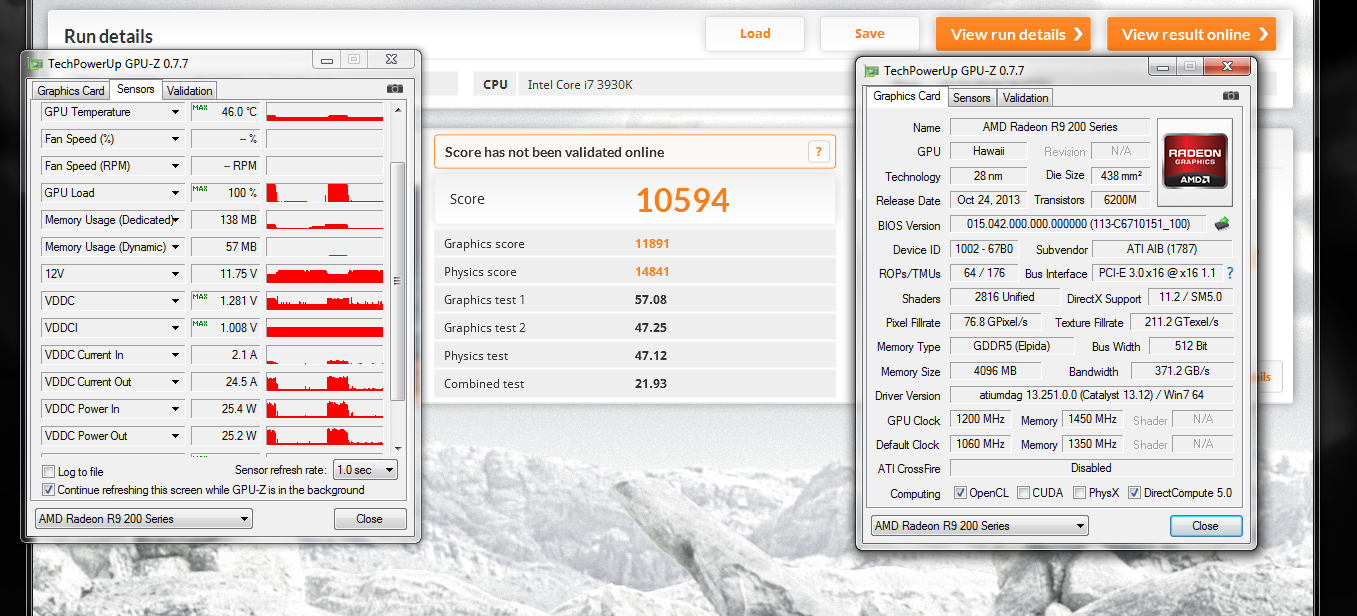The image size is (1357, 616).
Task: Click the Load button in Run details
Action: [755, 34]
